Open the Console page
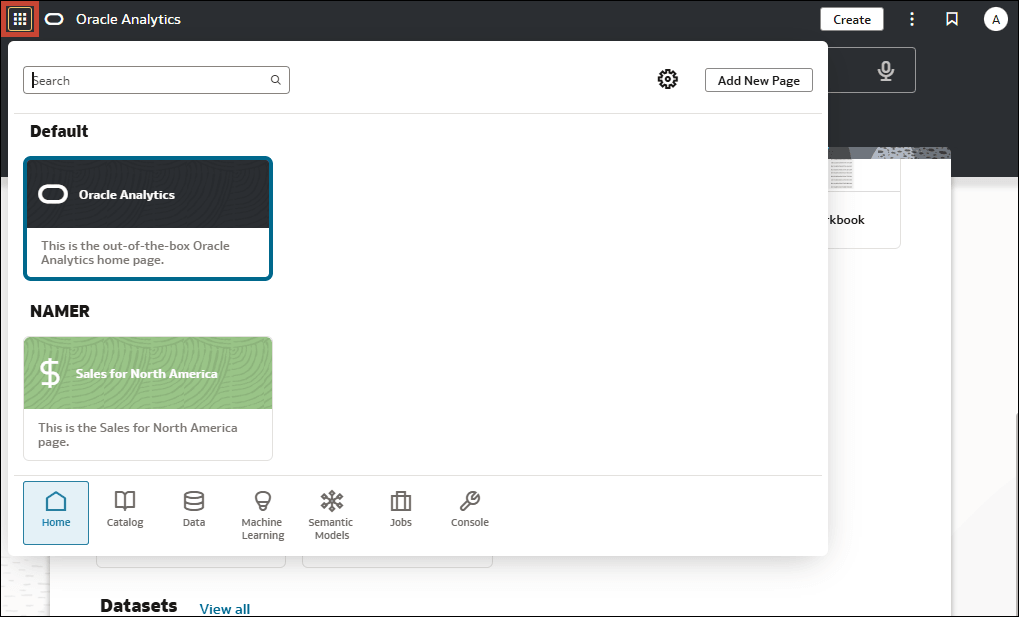This screenshot has width=1019, height=617. 470,510
